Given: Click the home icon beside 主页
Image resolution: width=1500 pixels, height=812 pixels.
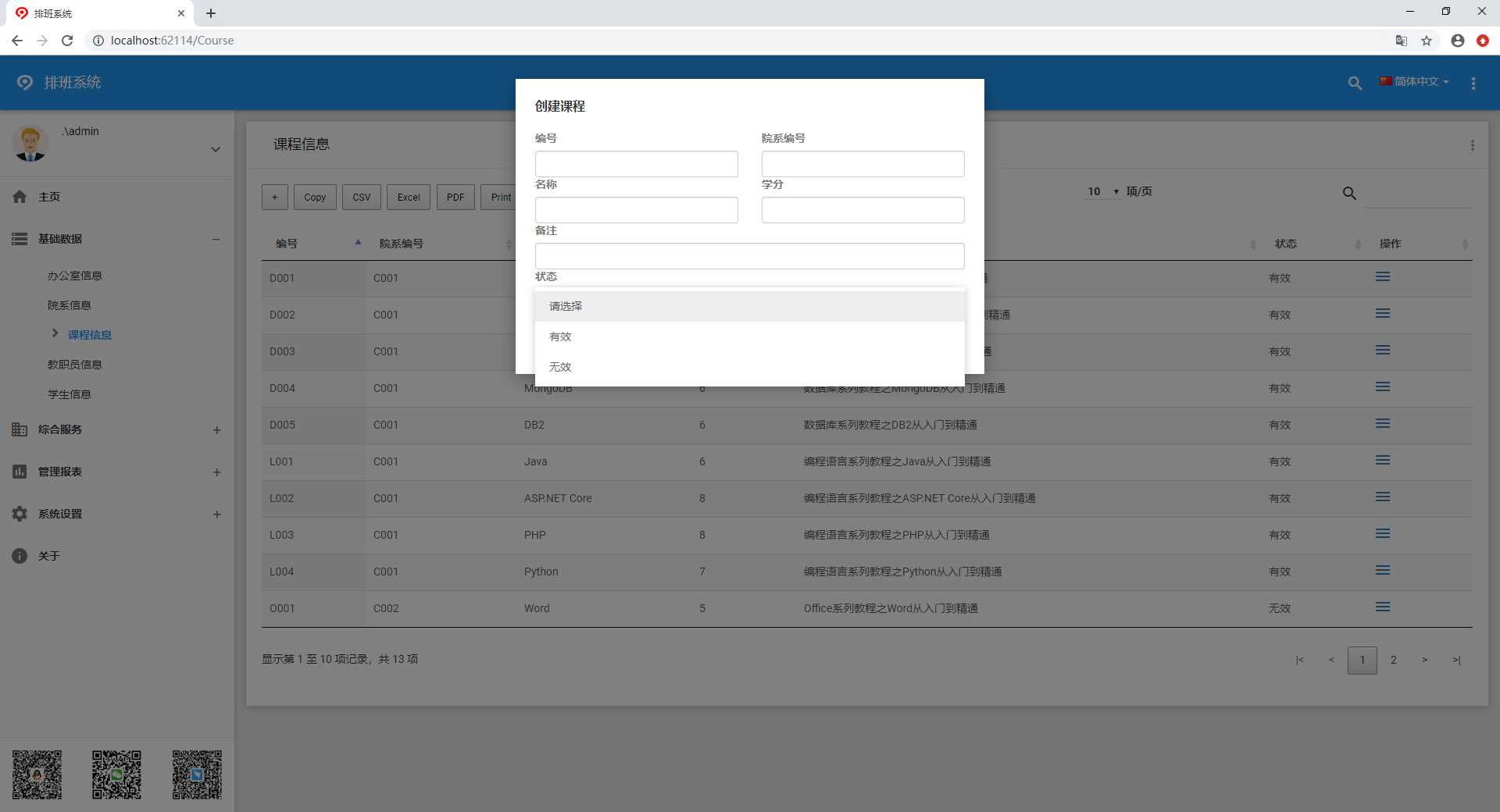Looking at the screenshot, I should click(x=20, y=197).
